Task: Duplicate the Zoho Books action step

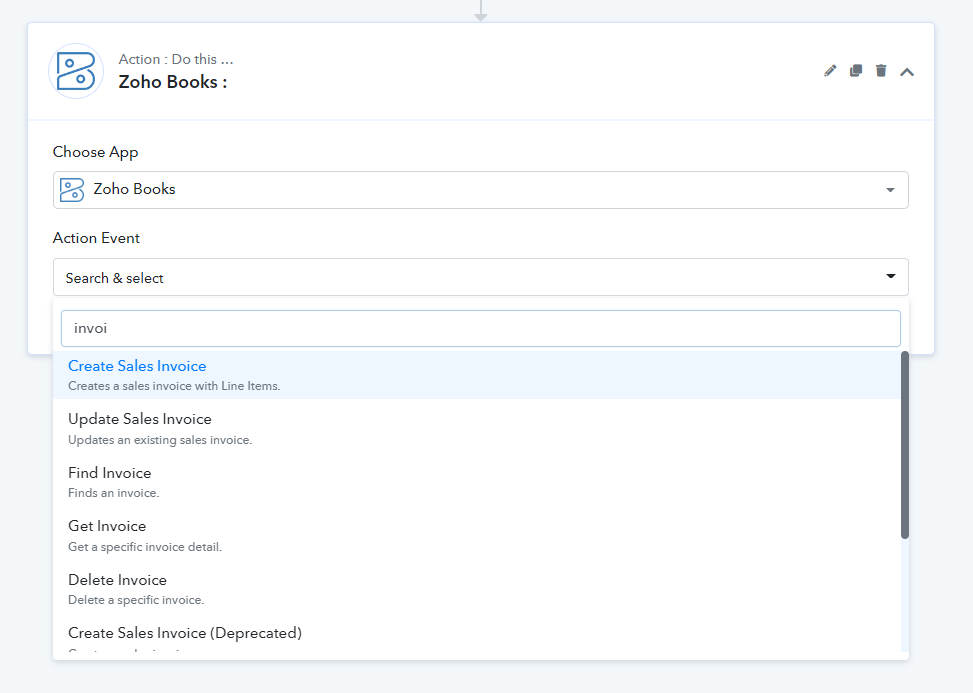Action: coord(856,71)
